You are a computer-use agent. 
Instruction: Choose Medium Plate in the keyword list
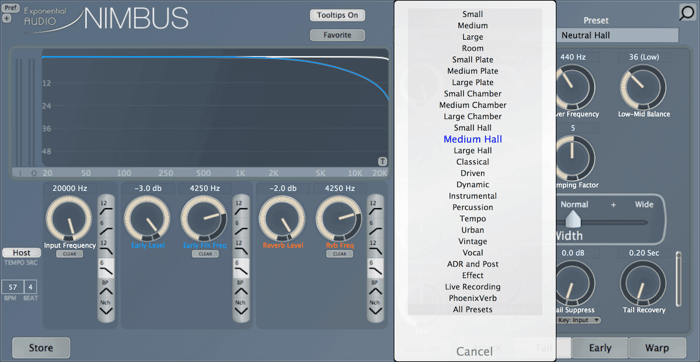(x=473, y=71)
